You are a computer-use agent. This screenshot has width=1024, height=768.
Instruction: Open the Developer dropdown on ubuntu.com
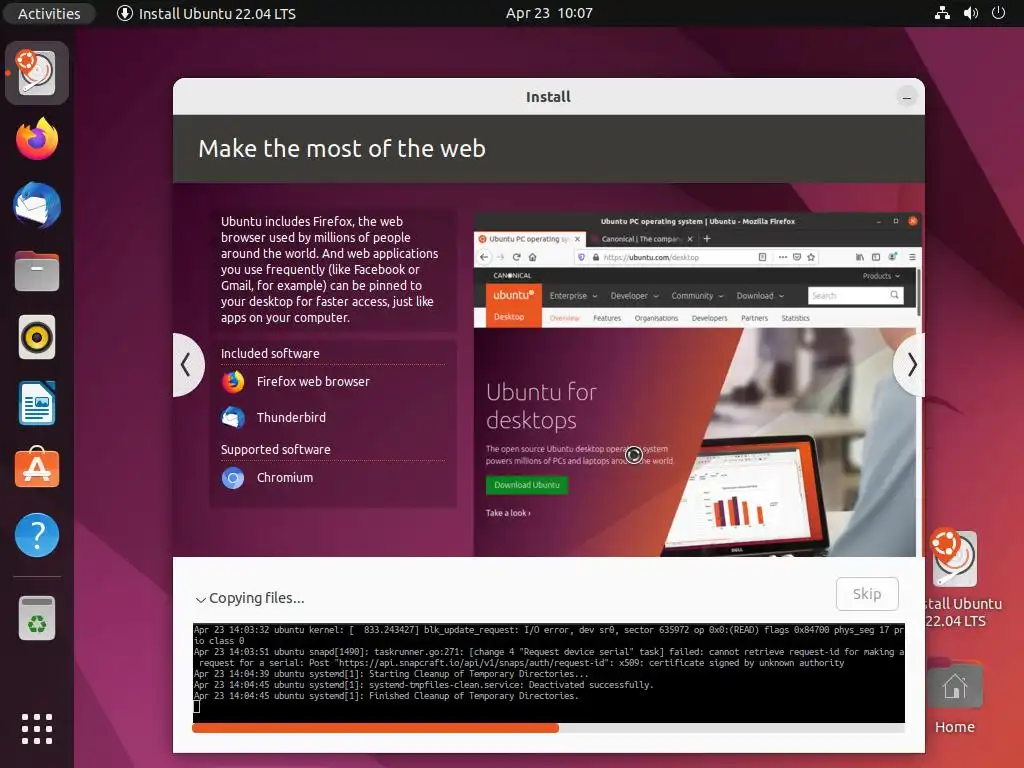pos(634,296)
